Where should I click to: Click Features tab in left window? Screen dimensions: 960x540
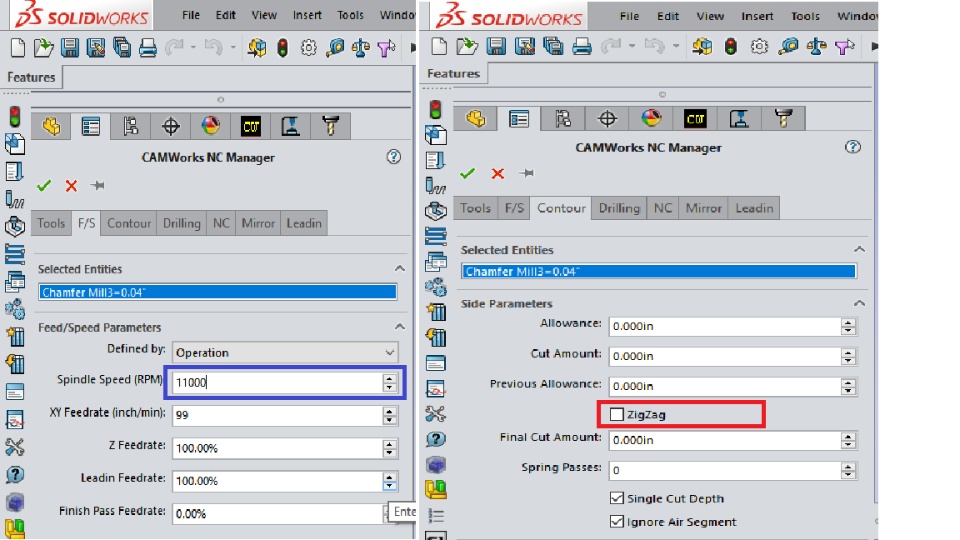pos(31,77)
